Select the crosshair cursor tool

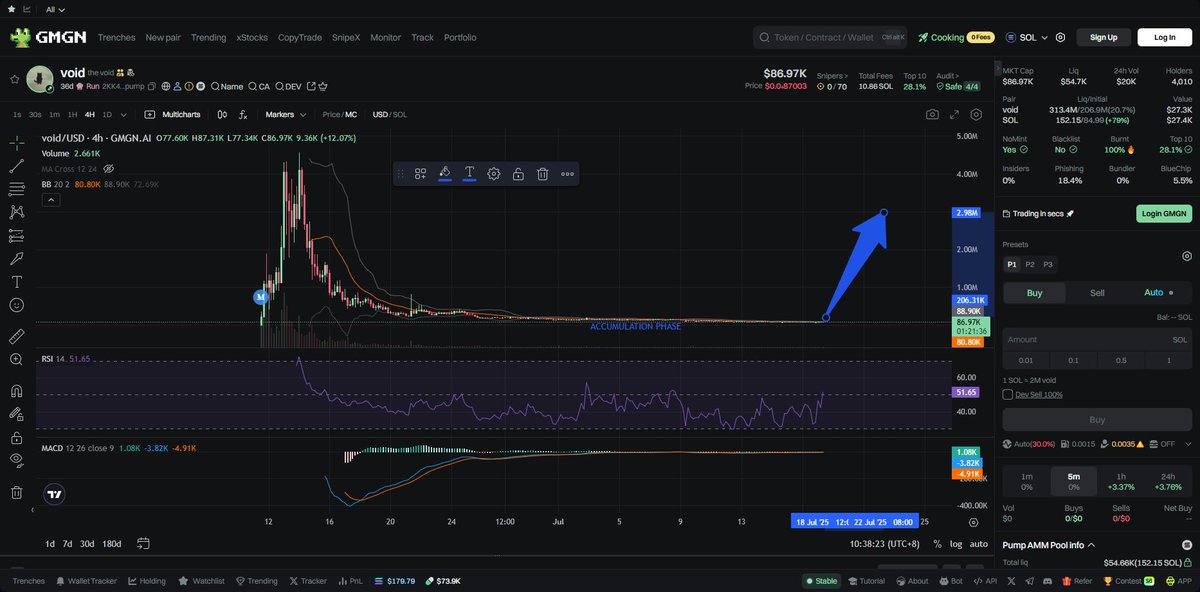click(17, 143)
